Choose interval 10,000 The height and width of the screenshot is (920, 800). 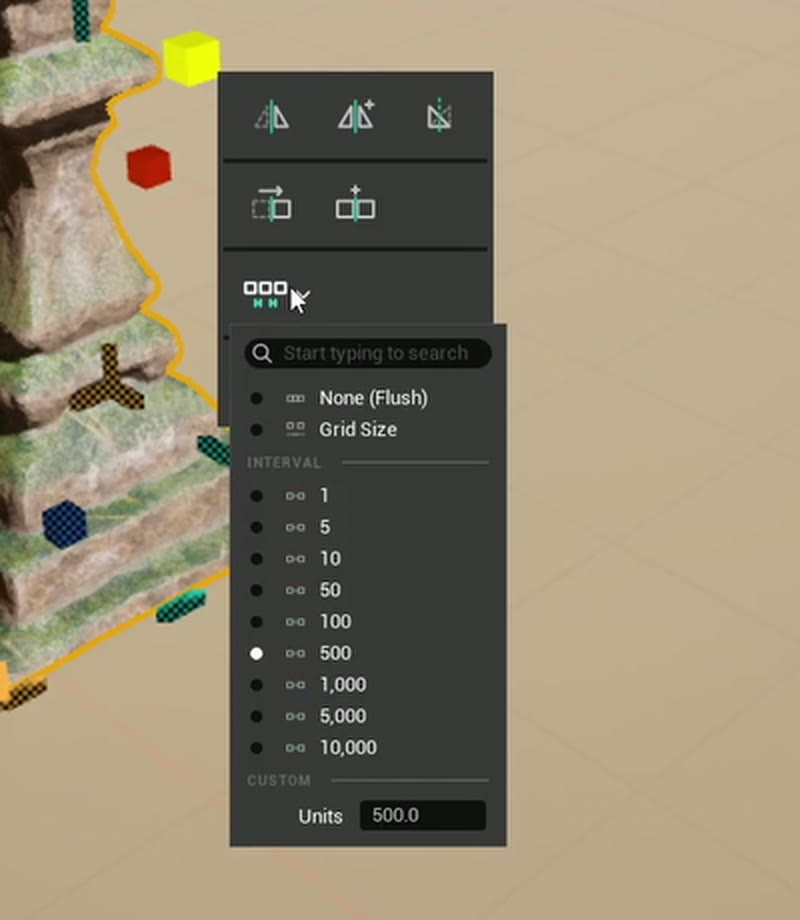tap(368, 748)
